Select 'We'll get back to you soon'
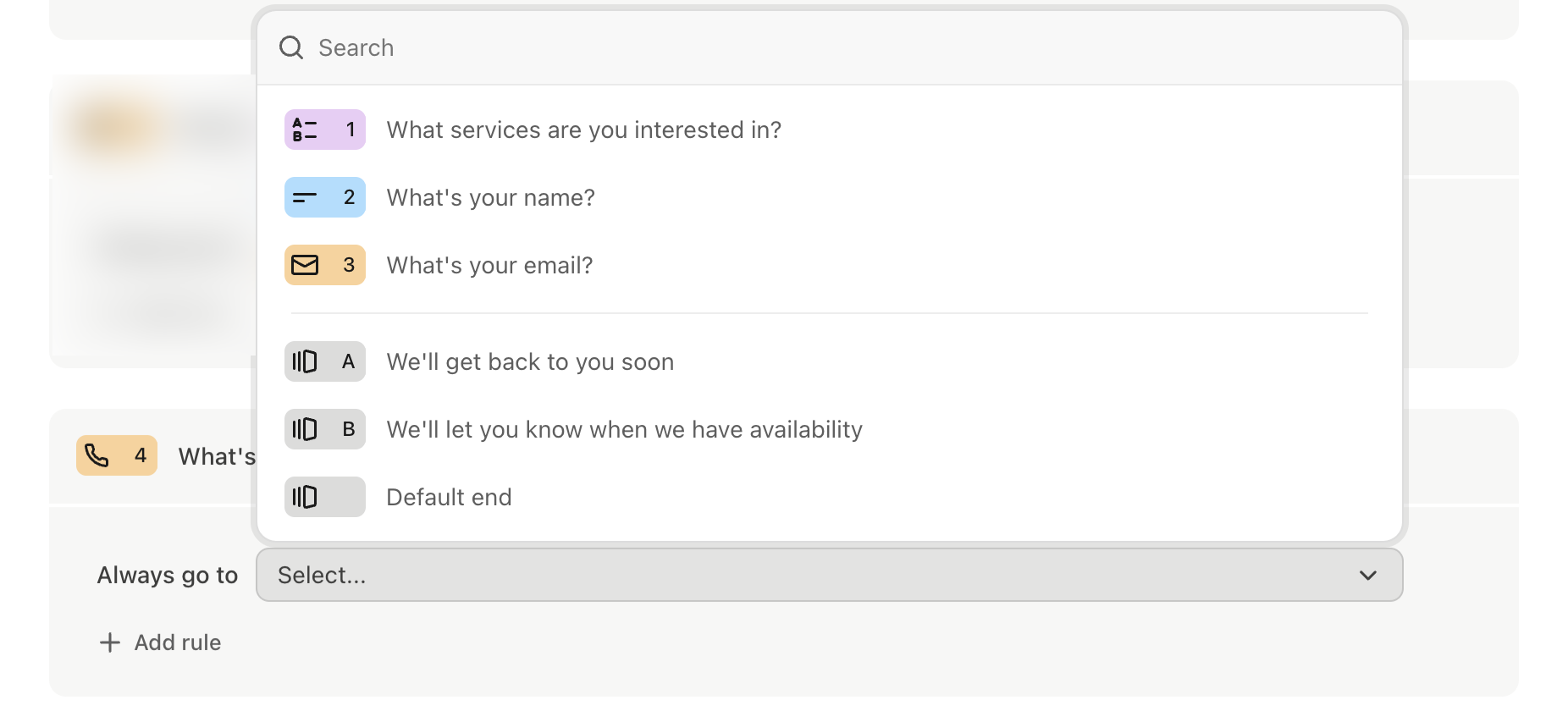The width and height of the screenshot is (1568, 711). coord(830,361)
